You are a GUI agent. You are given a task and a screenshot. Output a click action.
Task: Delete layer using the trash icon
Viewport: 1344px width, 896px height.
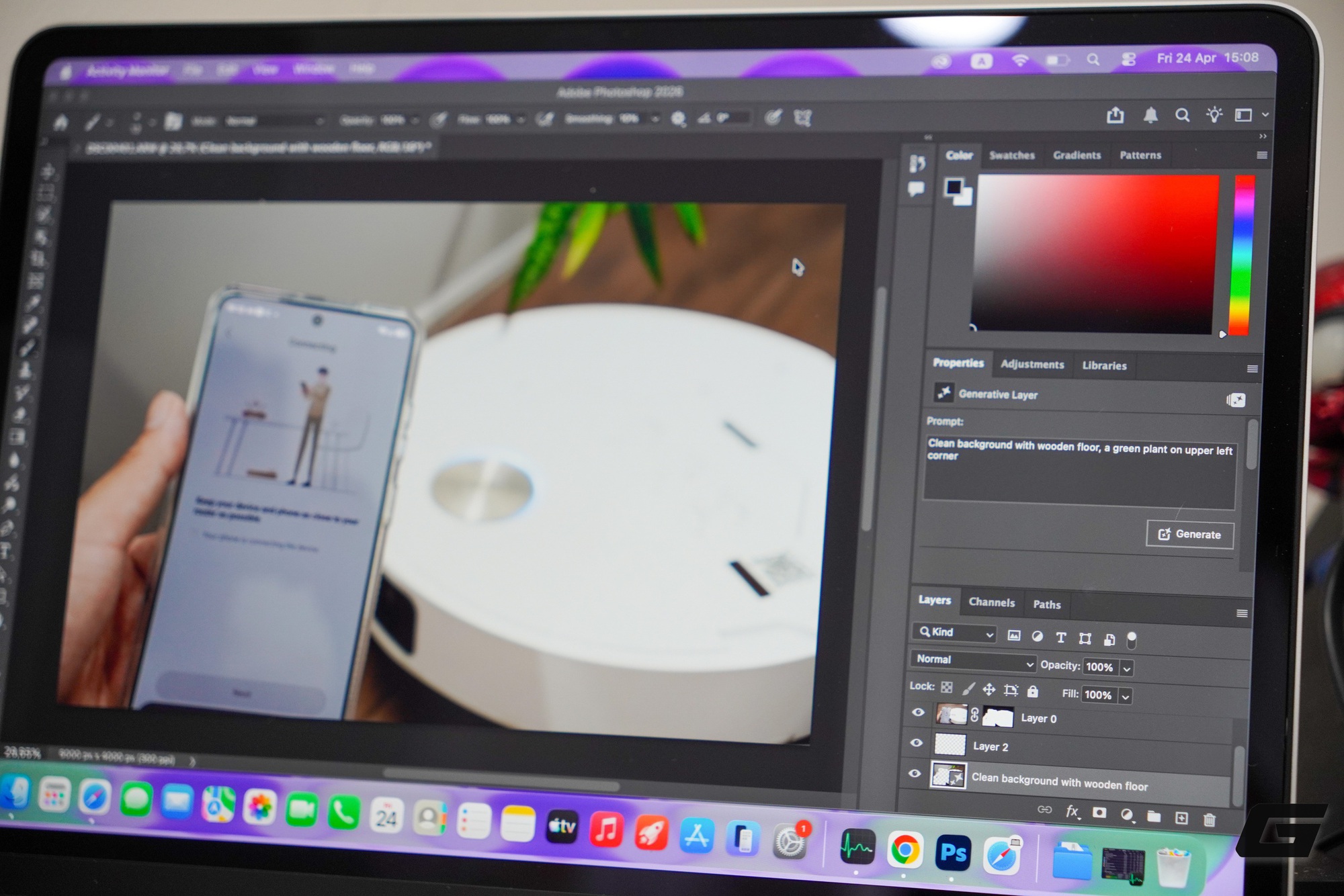coord(1210,819)
